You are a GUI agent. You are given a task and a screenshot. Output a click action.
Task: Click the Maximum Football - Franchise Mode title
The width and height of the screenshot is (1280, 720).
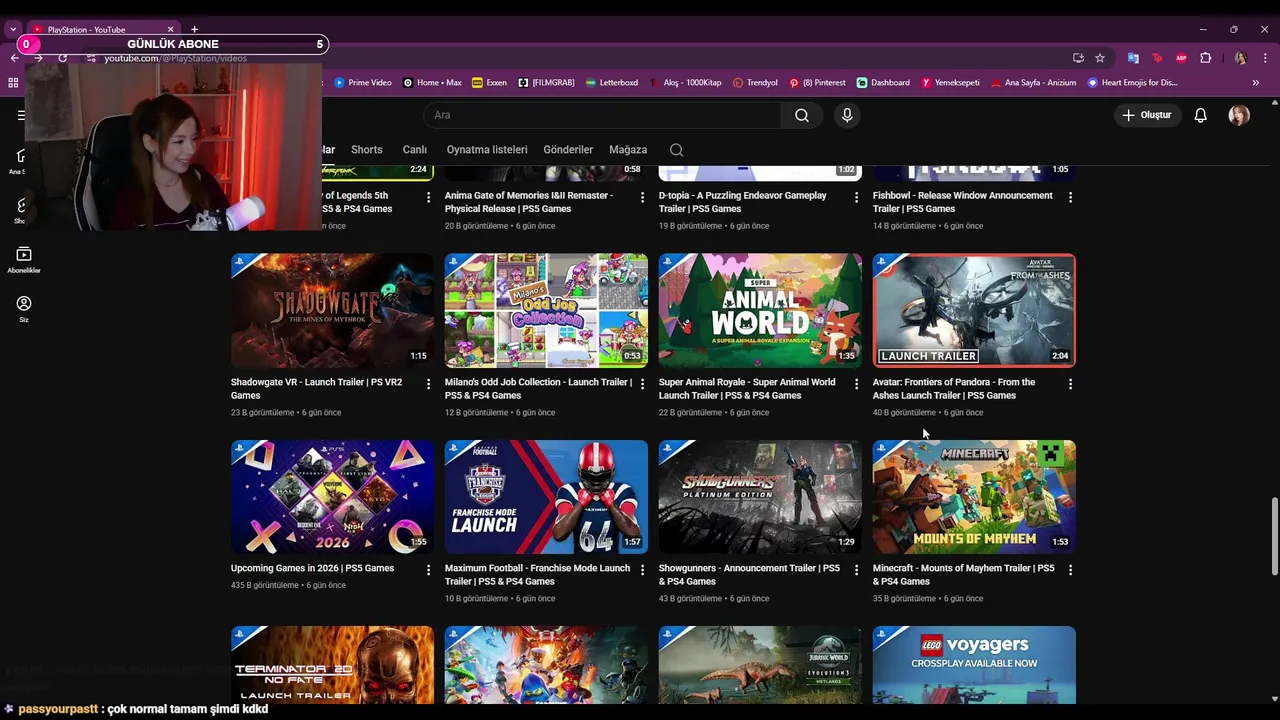click(537, 574)
